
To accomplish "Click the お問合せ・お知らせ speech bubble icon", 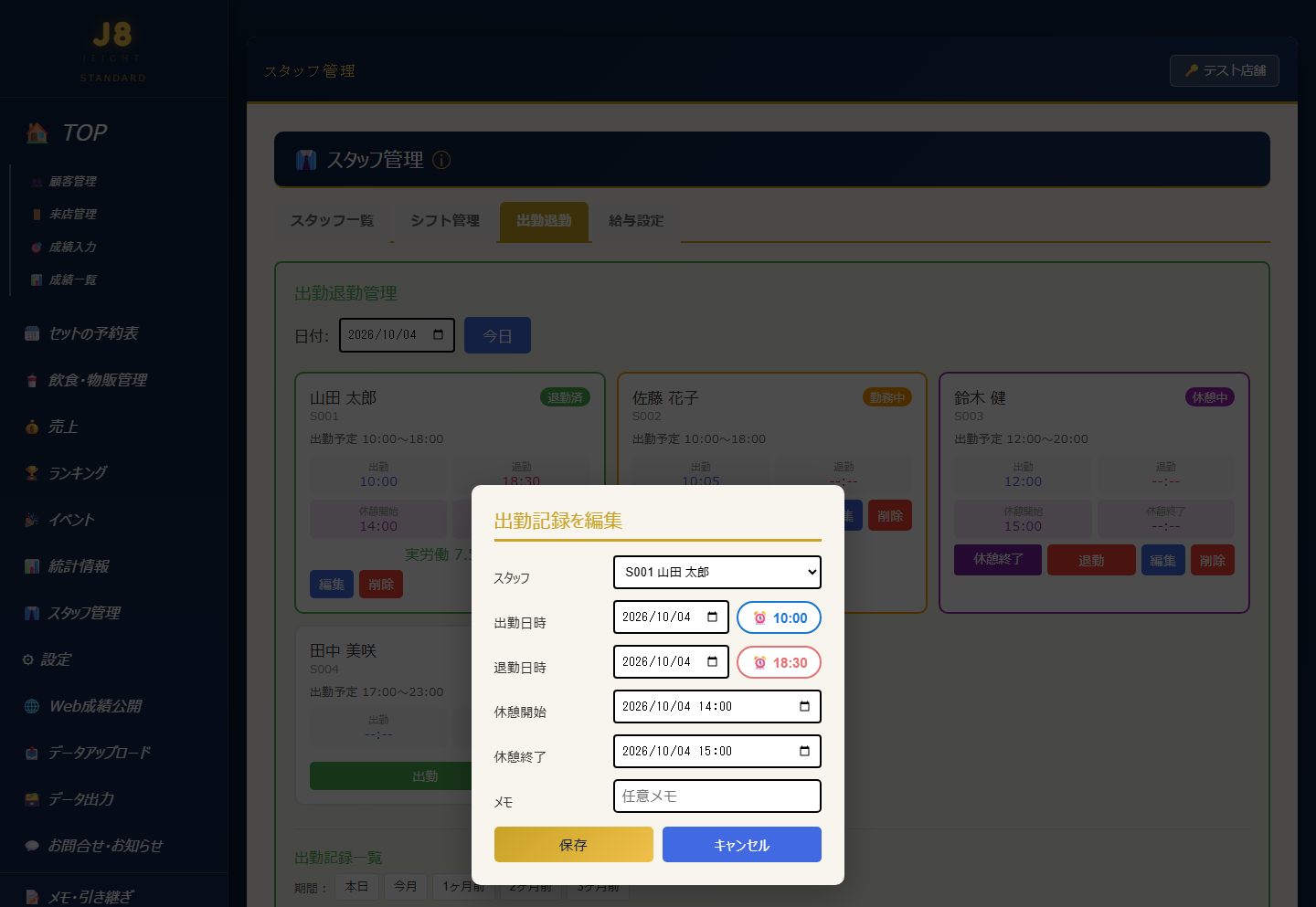I will pos(32,846).
